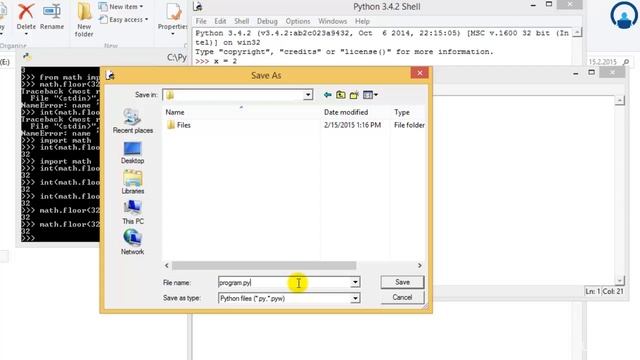Click the Ln: 1 status bar entry
640x360 pixels.
tap(592, 291)
